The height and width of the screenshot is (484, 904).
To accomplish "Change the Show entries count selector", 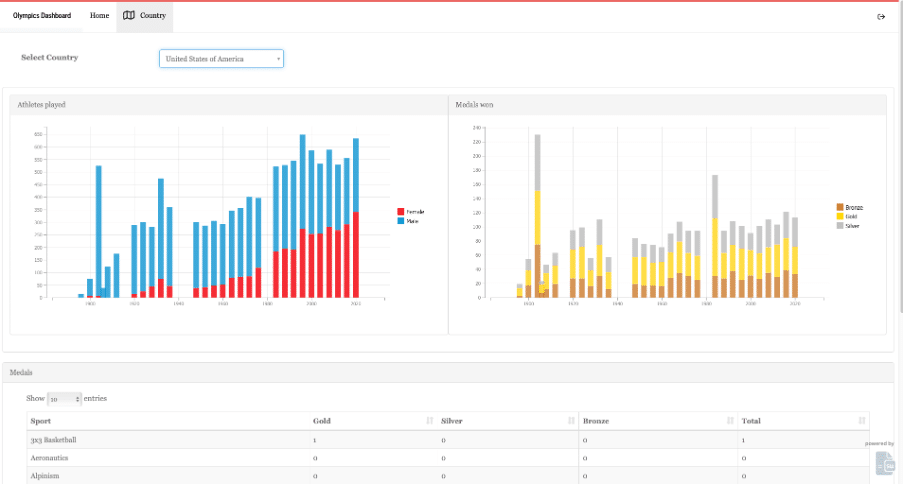I will 64,399.
